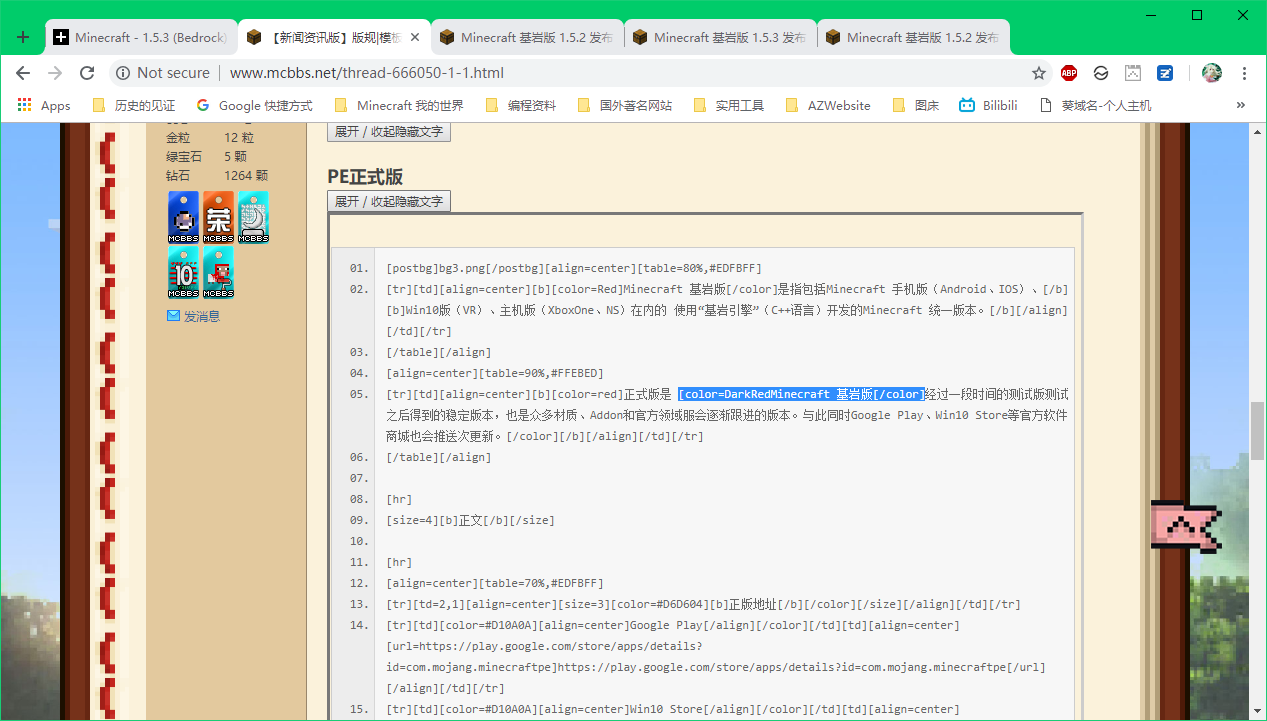Click the Bilibili favicon in bookmarks

click(967, 105)
